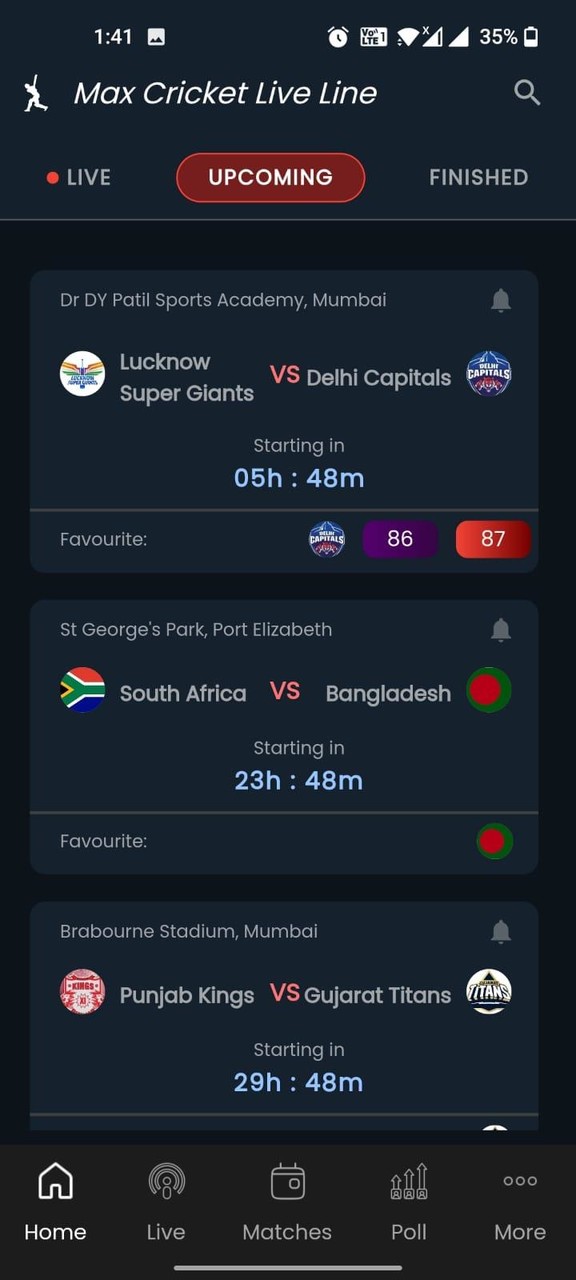Tap the Live broadcast icon in bottom bar
The image size is (576, 1280).
pyautogui.click(x=166, y=1183)
